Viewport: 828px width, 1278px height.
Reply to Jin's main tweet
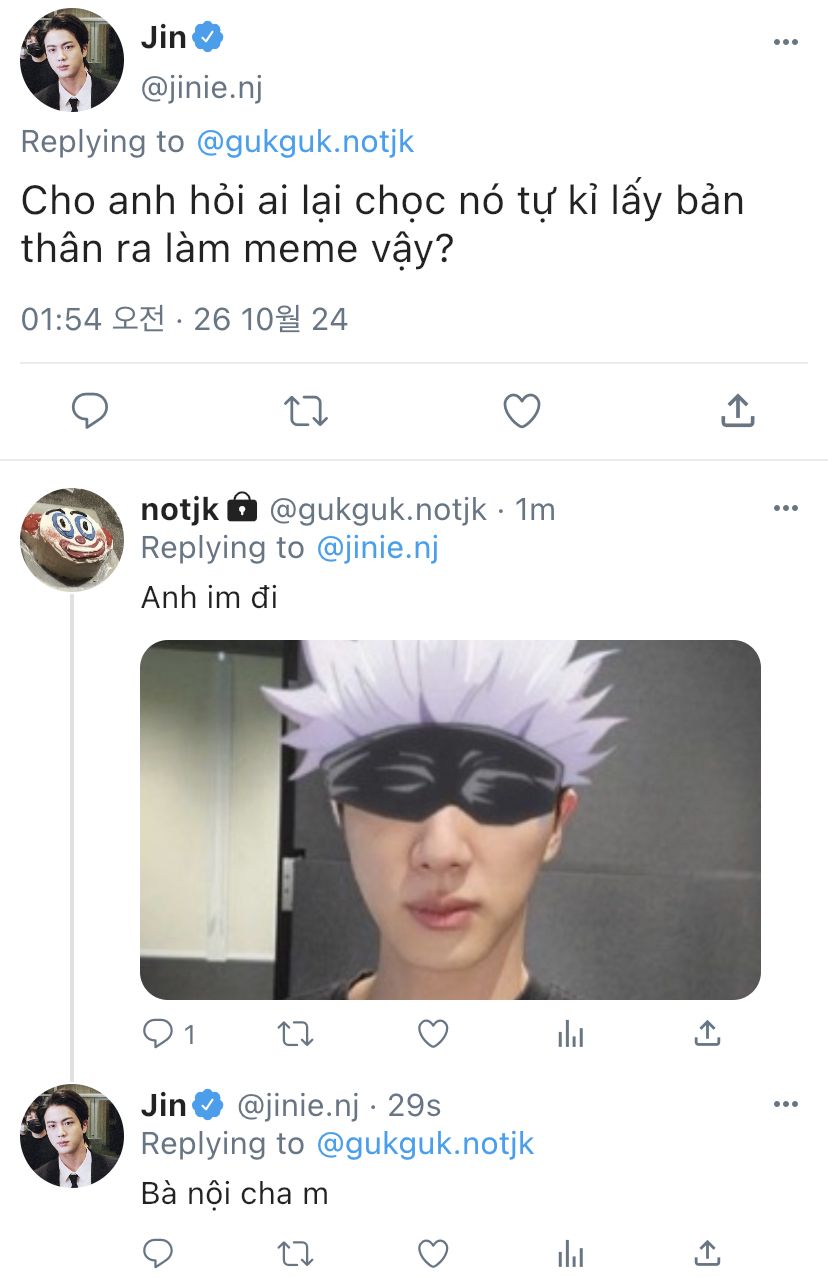pos(90,411)
